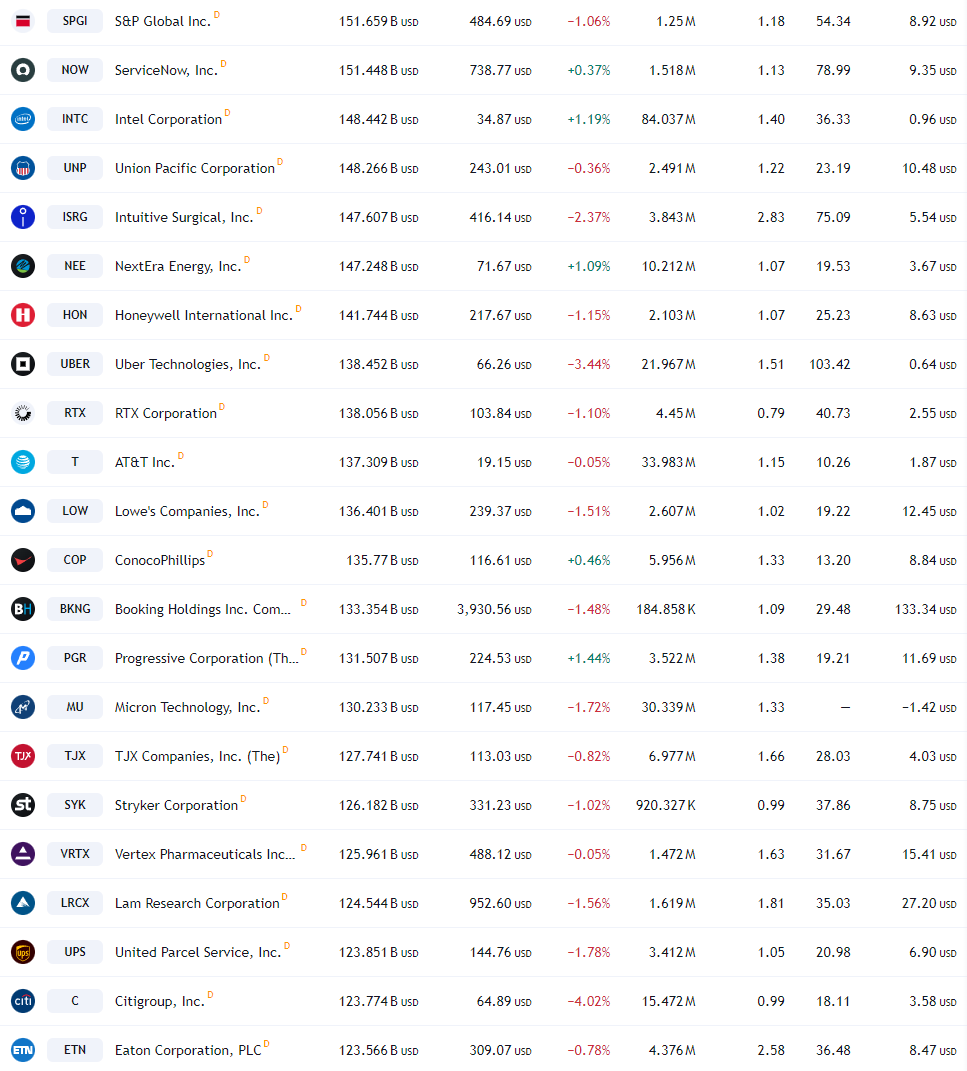
Task: Click Booking Holdings price 3,930.56 USD
Action: [x=494, y=609]
